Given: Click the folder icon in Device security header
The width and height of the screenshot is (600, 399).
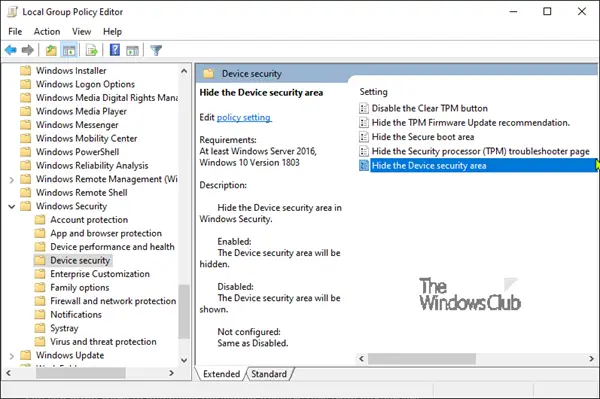Looking at the screenshot, I should click(x=209, y=73).
